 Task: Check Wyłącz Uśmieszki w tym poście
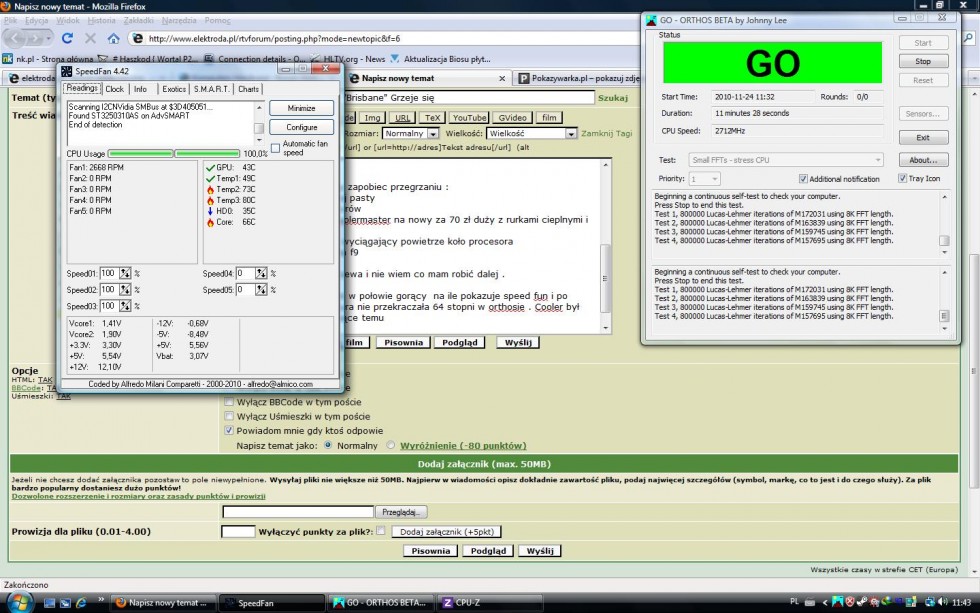point(229,416)
